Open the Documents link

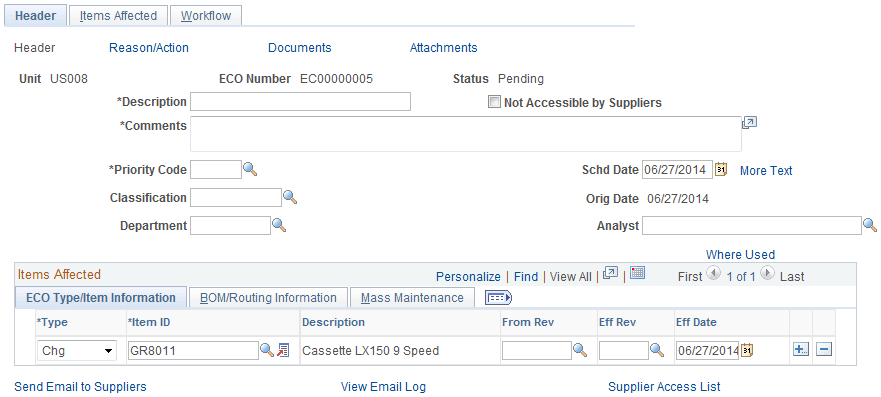[x=299, y=48]
